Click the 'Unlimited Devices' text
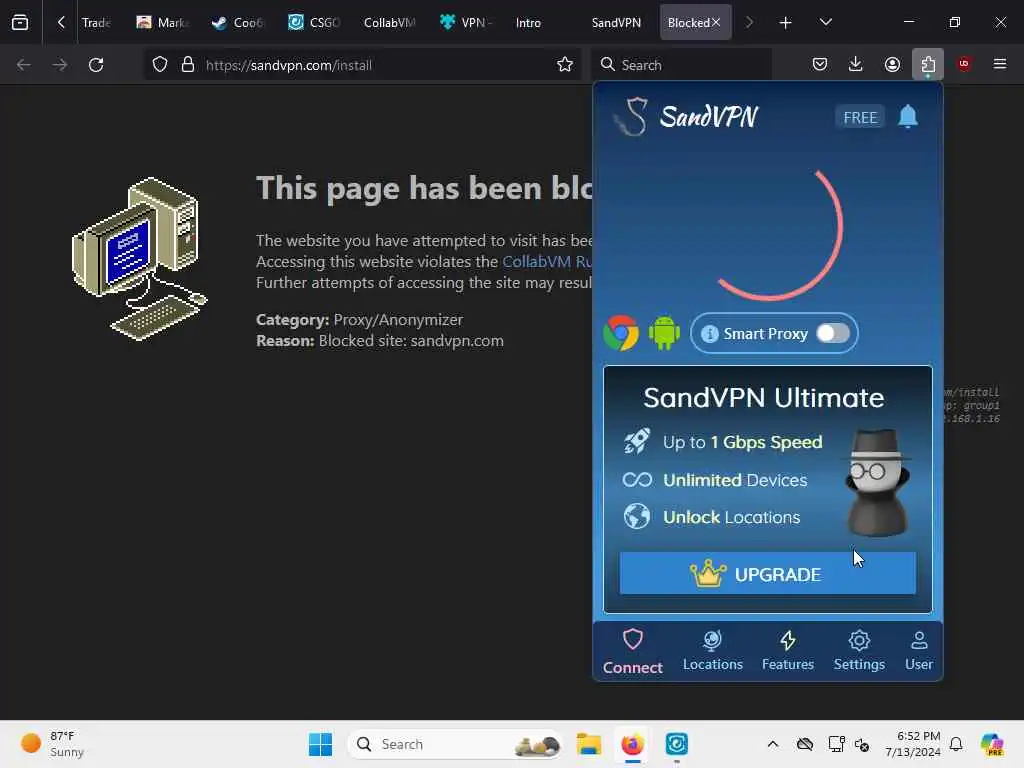Image resolution: width=1024 pixels, height=768 pixels. [735, 480]
